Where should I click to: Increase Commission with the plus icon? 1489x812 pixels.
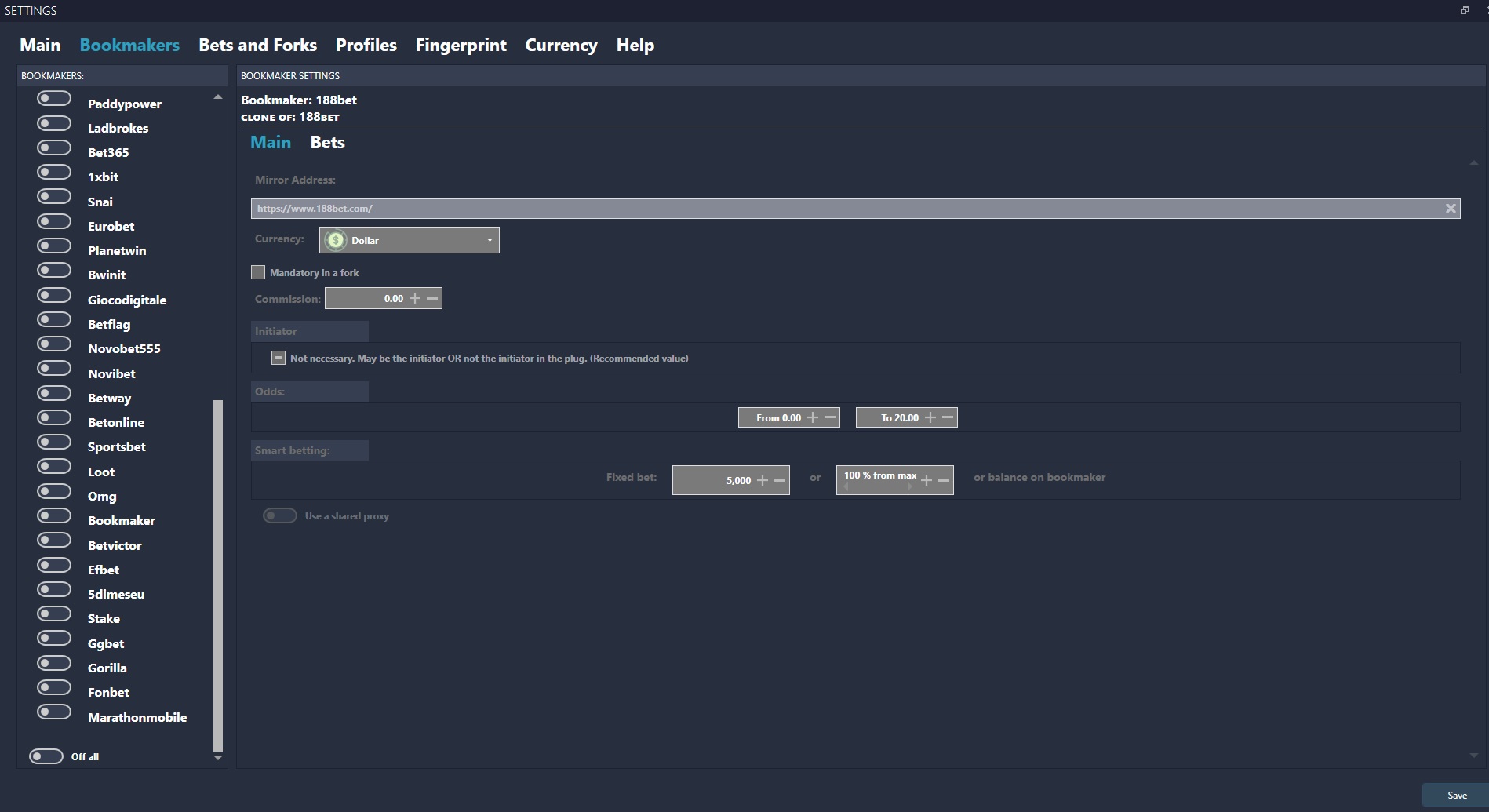tap(415, 298)
